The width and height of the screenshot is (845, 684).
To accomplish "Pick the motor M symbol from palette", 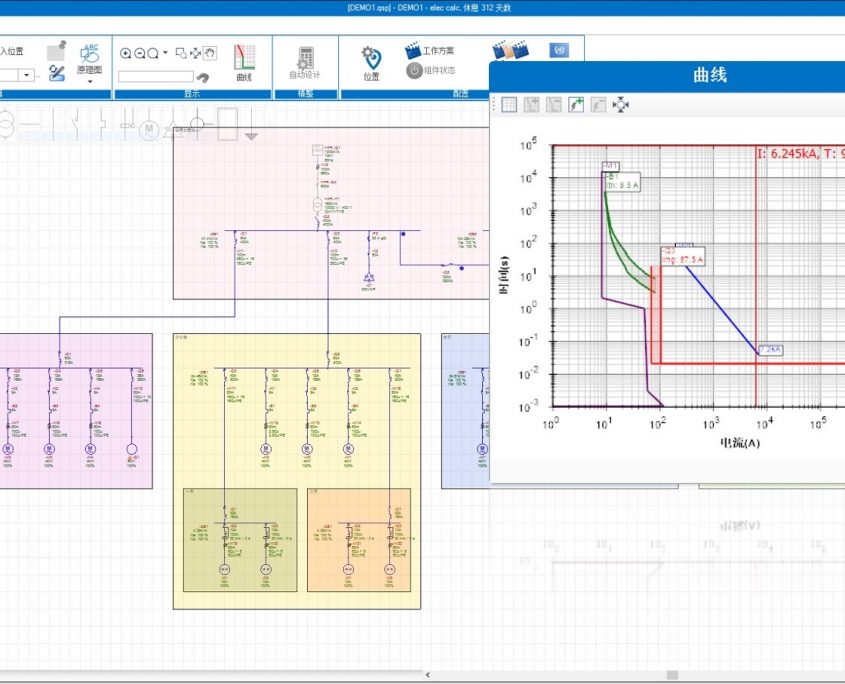I will tap(149, 129).
